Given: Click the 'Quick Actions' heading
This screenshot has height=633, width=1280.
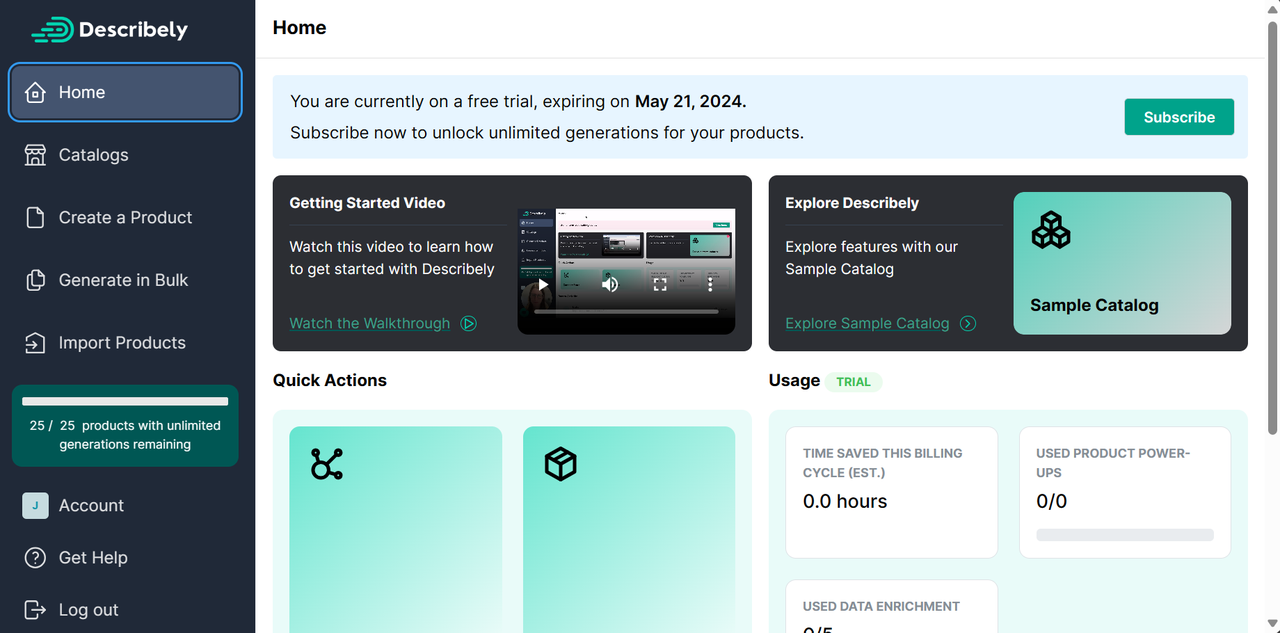Looking at the screenshot, I should coord(330,380).
